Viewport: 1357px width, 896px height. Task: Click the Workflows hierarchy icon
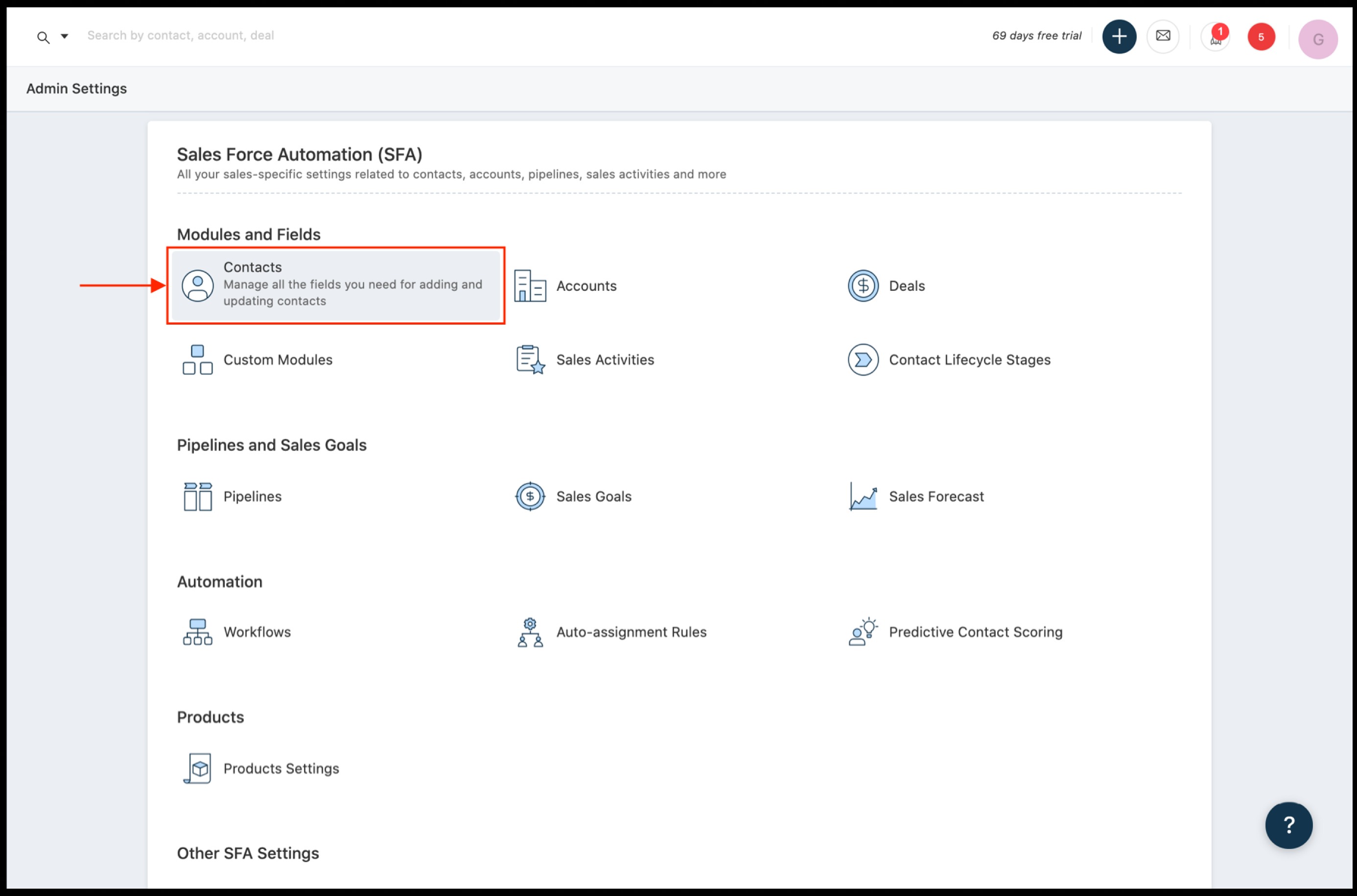click(x=198, y=632)
